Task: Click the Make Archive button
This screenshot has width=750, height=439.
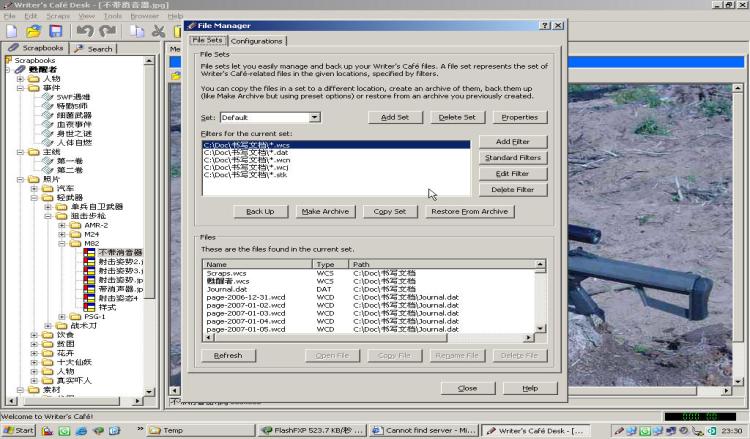Action: click(325, 211)
